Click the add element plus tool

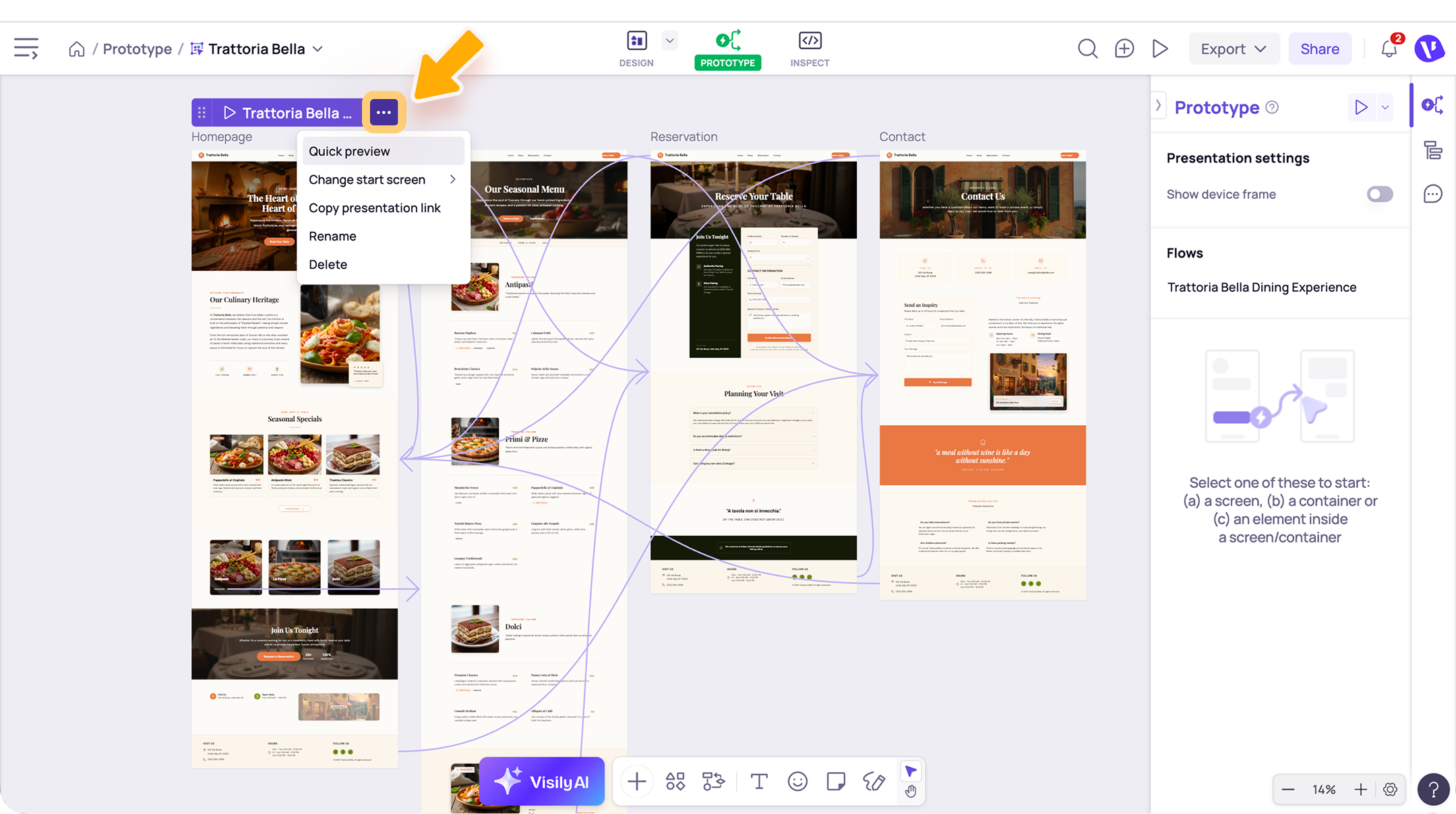coord(636,782)
